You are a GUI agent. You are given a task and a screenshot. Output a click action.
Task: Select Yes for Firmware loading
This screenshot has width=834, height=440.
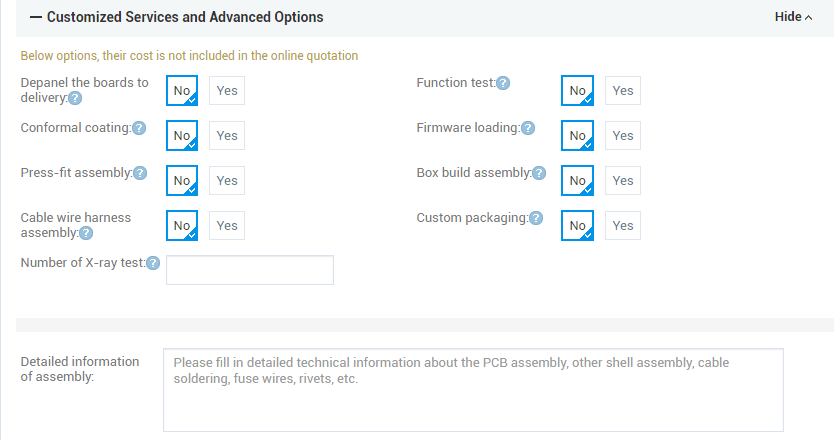click(x=623, y=136)
